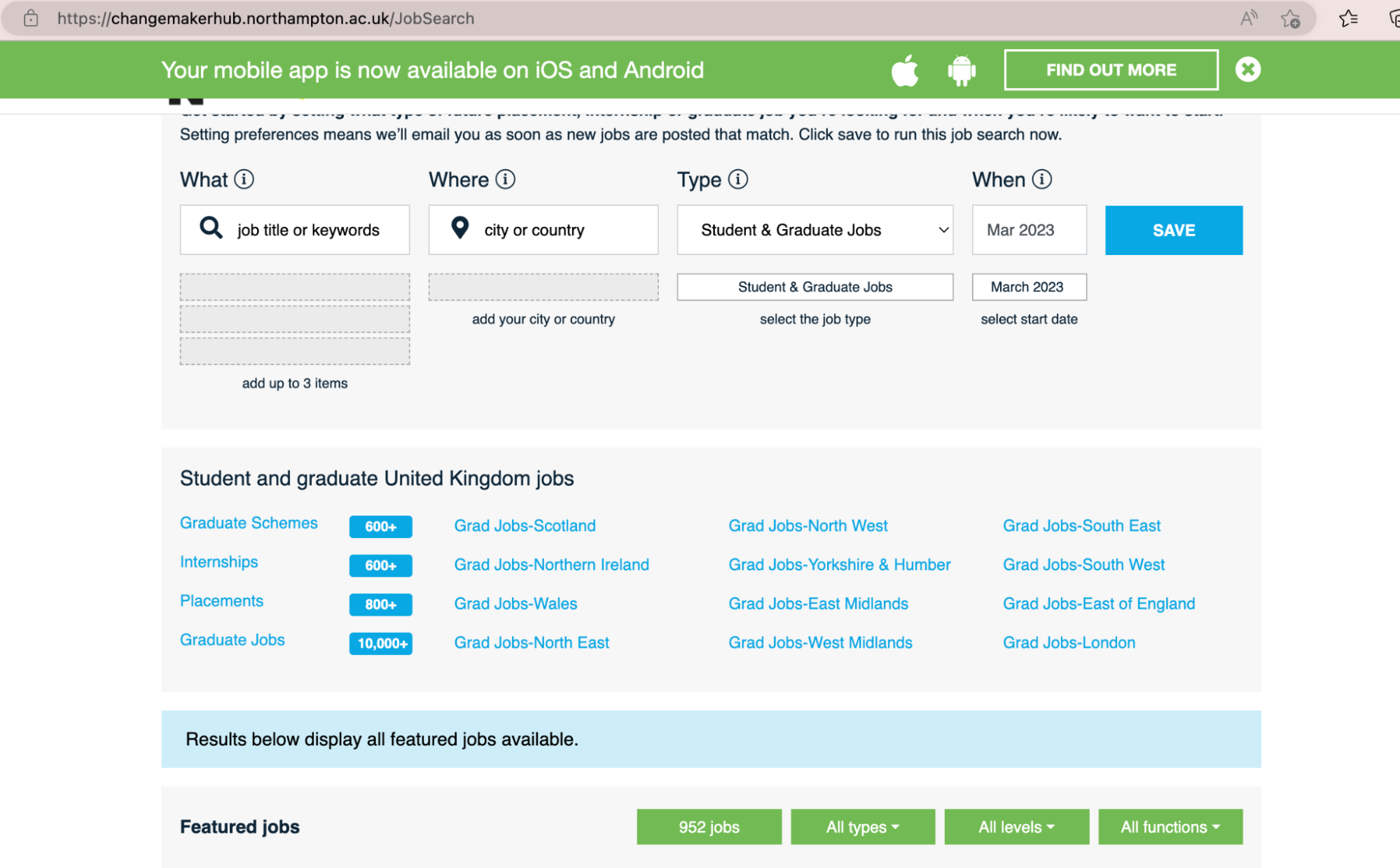Expand the All types dropdown
The width and height of the screenshot is (1400, 868).
[x=863, y=827]
